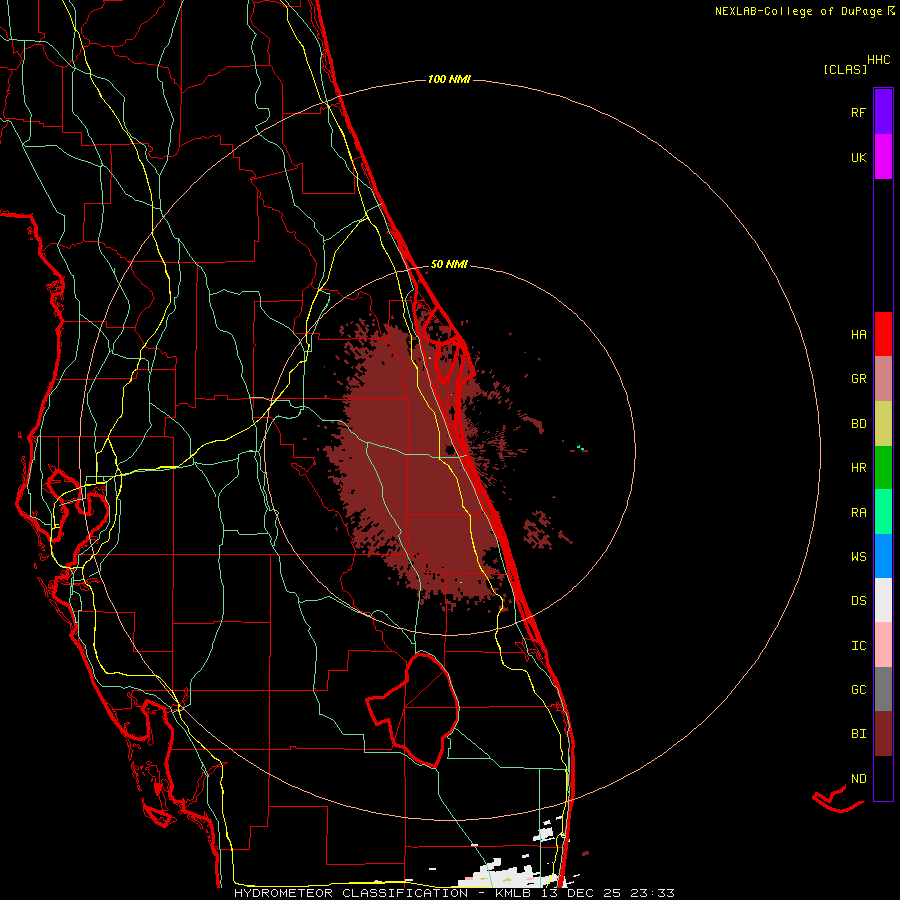The width and height of the screenshot is (900, 900).
Task: Select the GR graupel color swatch
Action: click(x=883, y=379)
